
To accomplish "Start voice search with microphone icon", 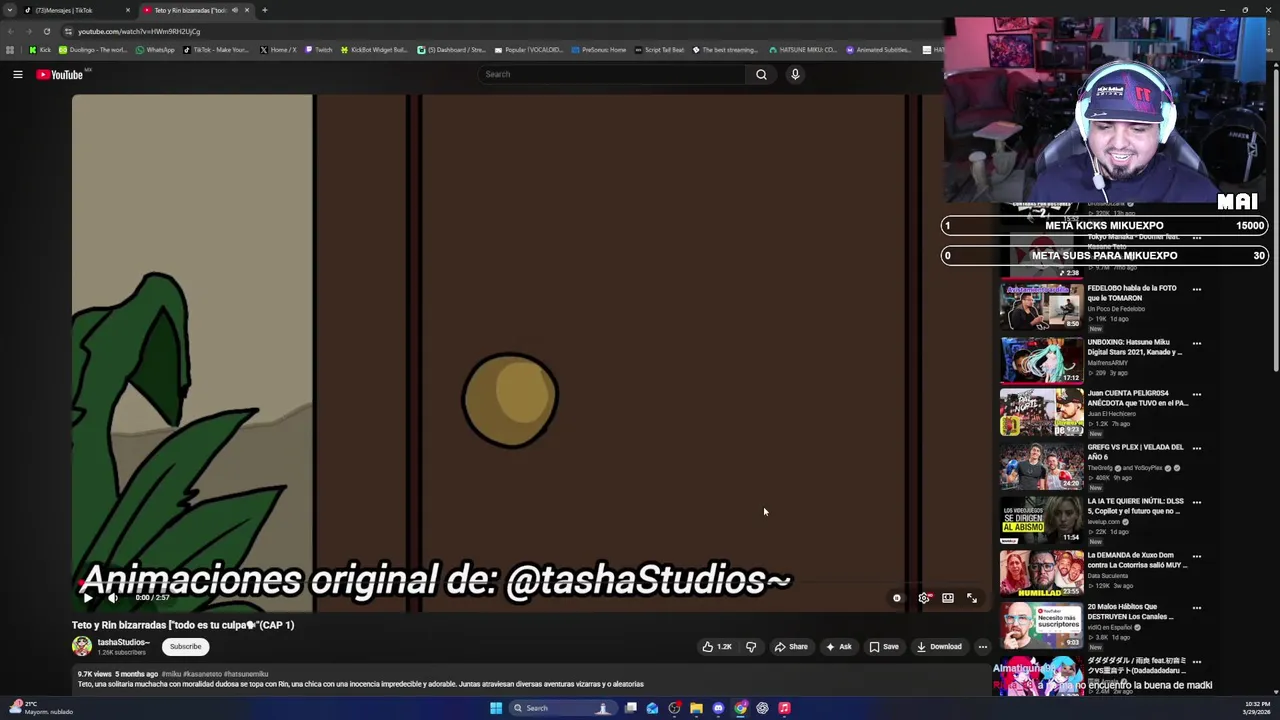I will [x=795, y=74].
